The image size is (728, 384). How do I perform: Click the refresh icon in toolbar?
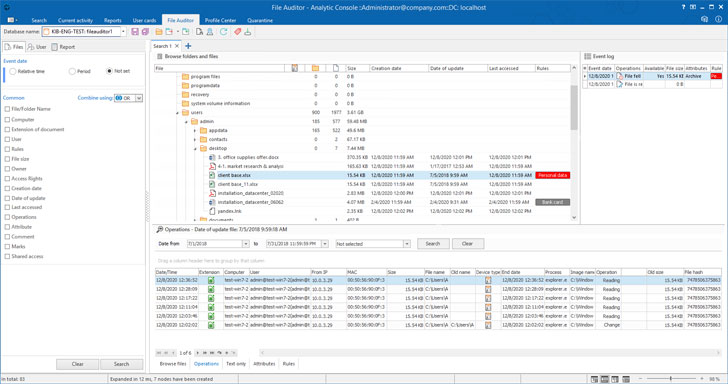tap(224, 32)
